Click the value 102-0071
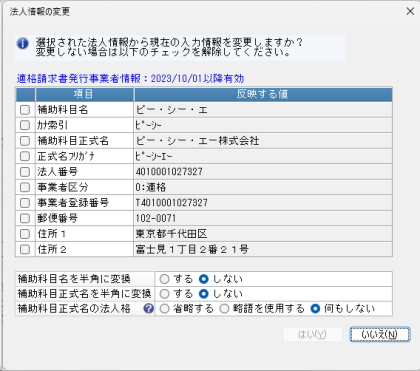 tap(156, 218)
